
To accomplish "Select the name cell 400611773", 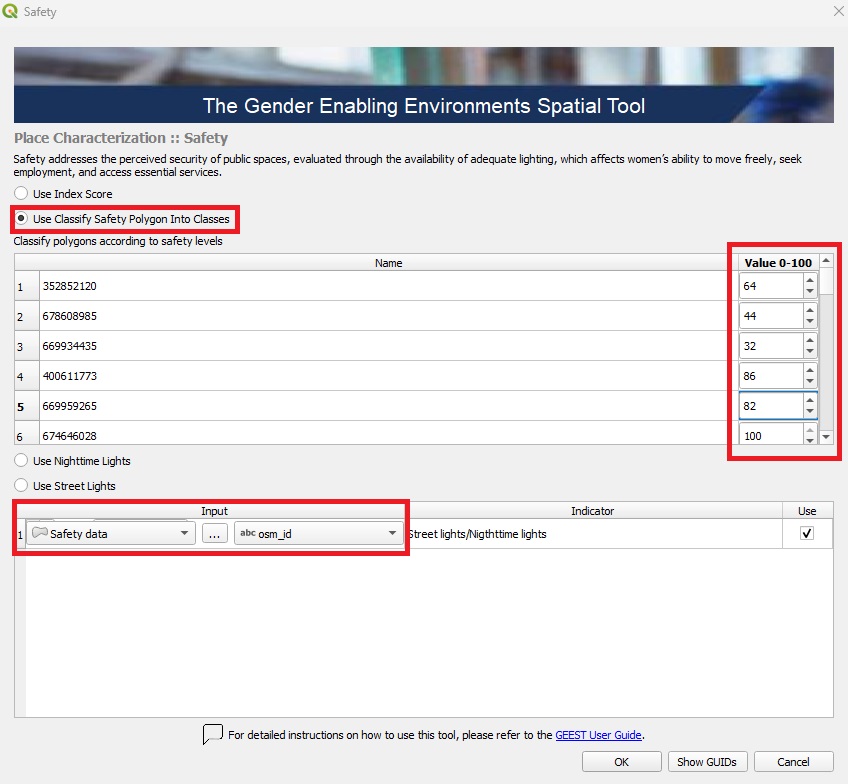I will tap(389, 376).
